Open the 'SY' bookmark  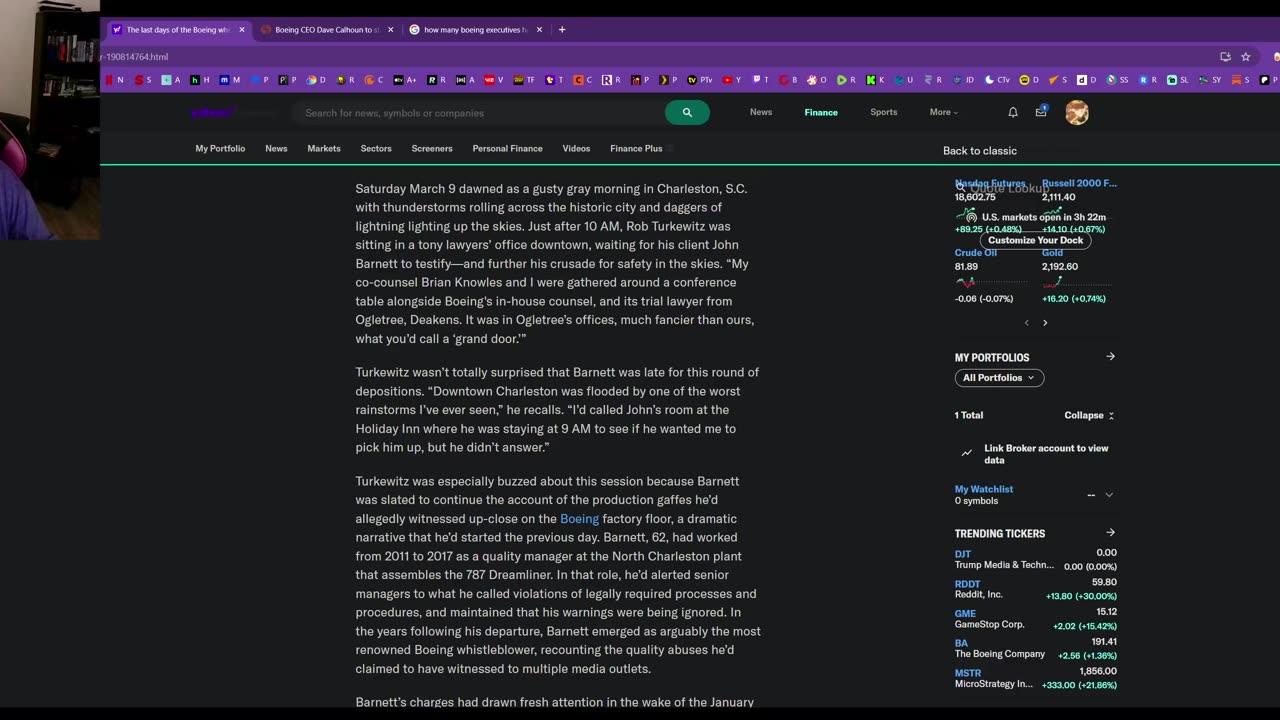coord(1210,80)
